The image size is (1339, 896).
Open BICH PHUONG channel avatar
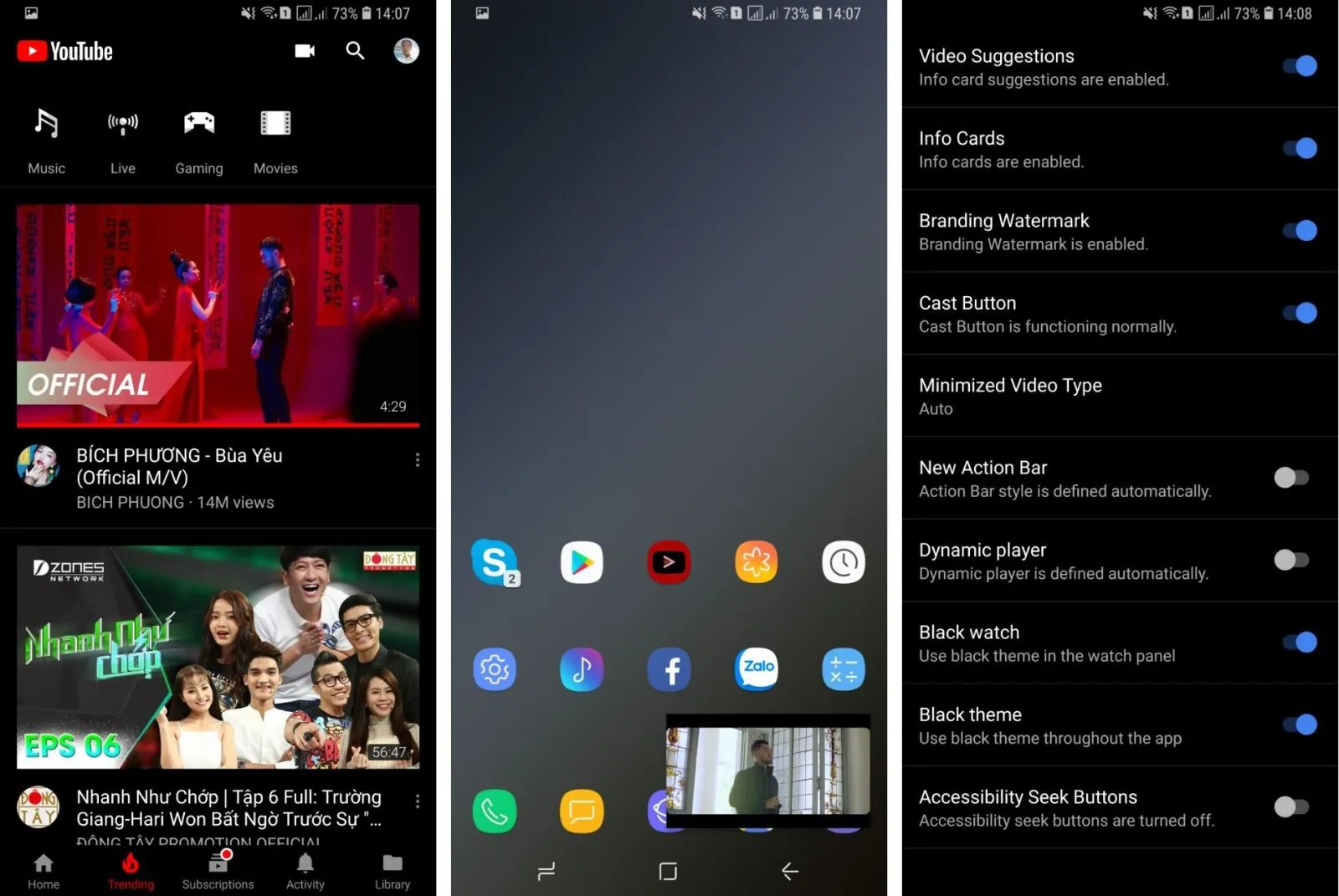(38, 465)
